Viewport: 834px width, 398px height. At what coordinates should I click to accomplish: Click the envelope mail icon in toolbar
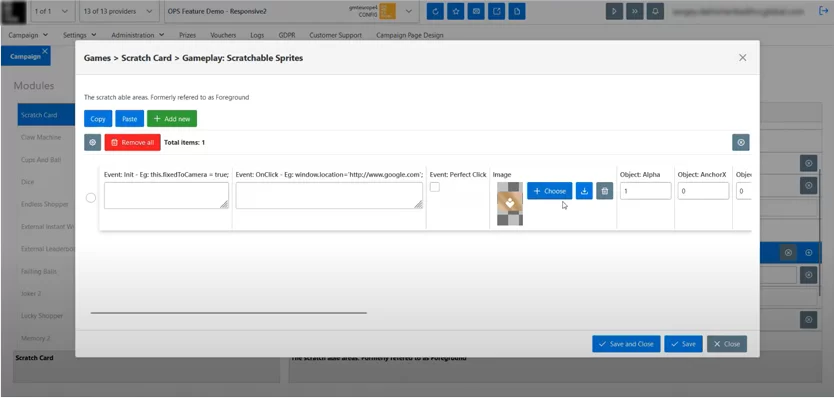coord(476,11)
